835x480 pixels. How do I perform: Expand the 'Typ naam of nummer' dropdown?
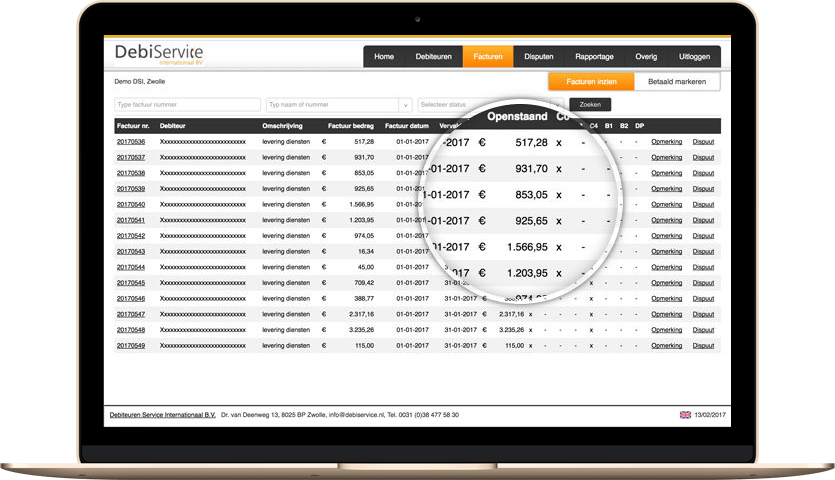coord(404,105)
